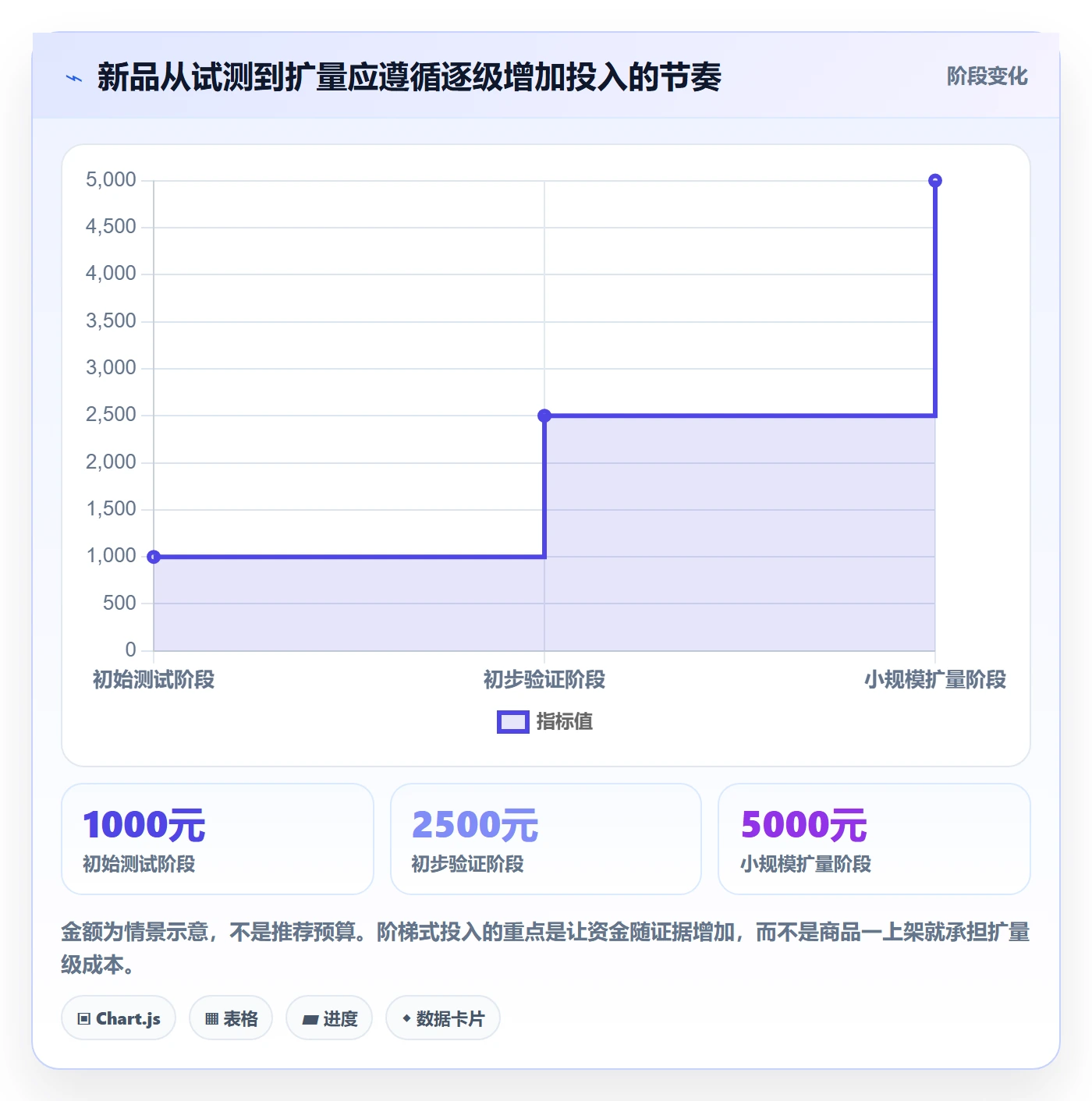Select the data point at 初步验证阶段 2,500

pyautogui.click(x=544, y=416)
